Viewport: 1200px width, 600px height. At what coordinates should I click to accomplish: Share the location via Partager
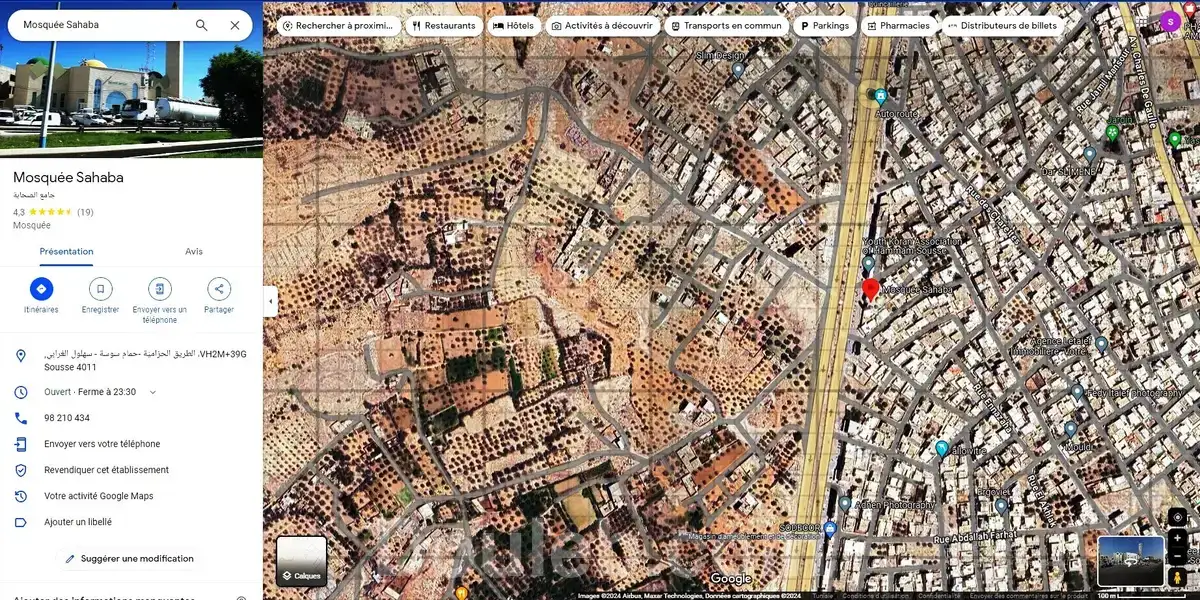point(219,290)
